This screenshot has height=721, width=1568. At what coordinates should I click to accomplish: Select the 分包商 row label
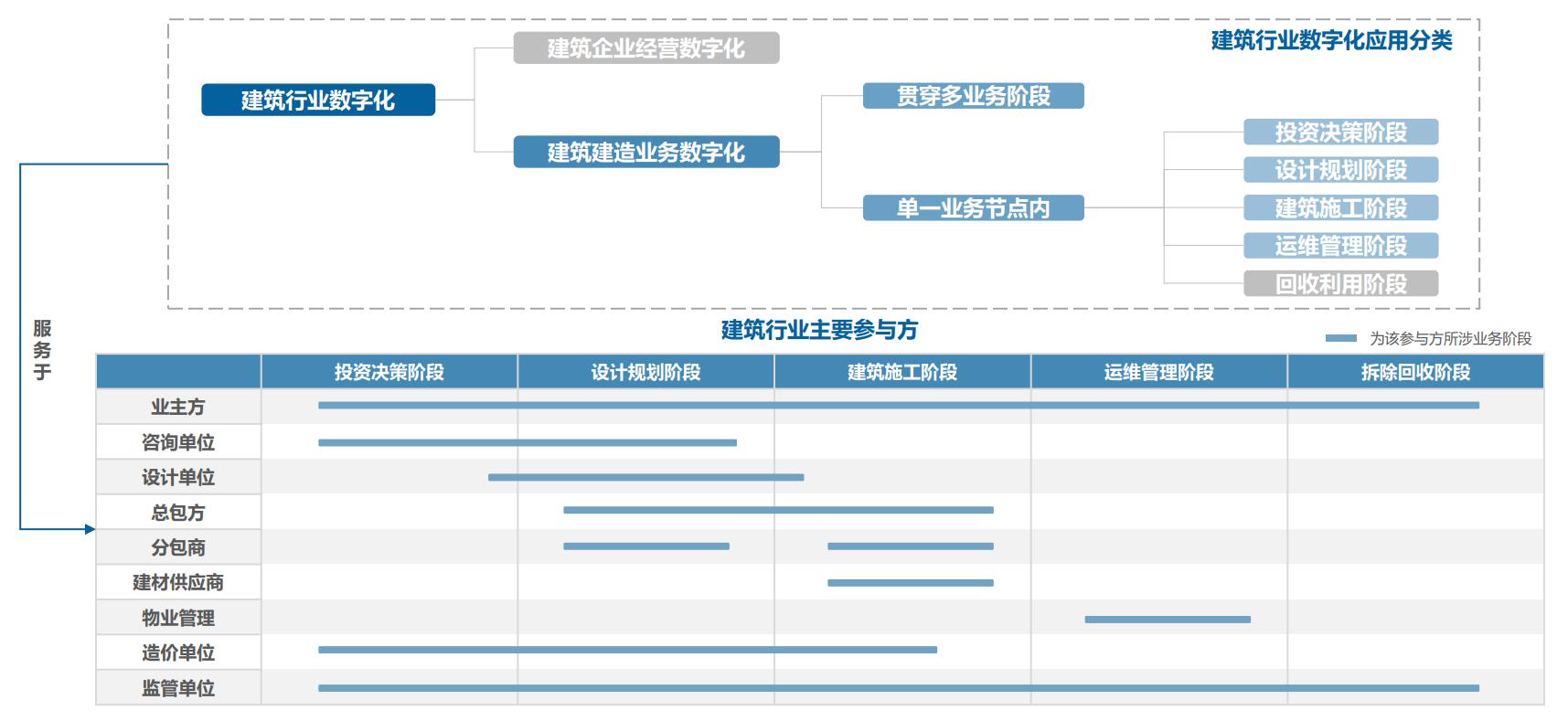click(x=178, y=547)
